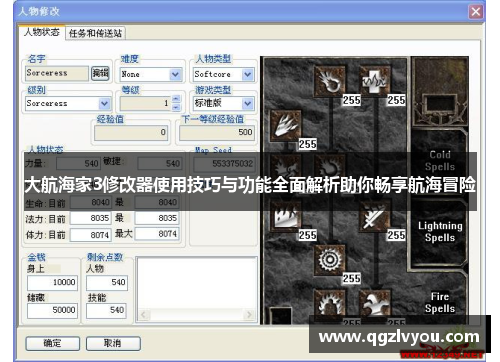This screenshot has width=500, height=362.
Task: Increase level with stepper up arrow
Action: 176,99
